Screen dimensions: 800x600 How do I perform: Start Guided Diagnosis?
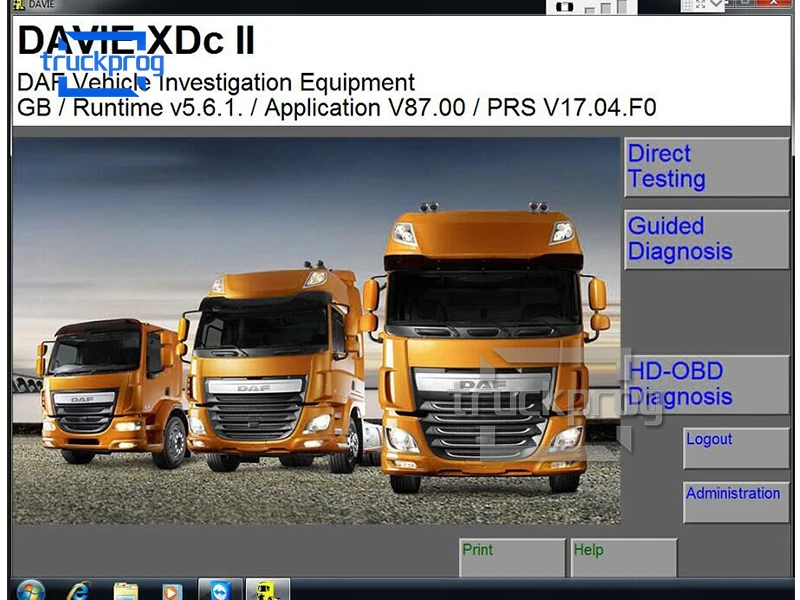click(707, 239)
